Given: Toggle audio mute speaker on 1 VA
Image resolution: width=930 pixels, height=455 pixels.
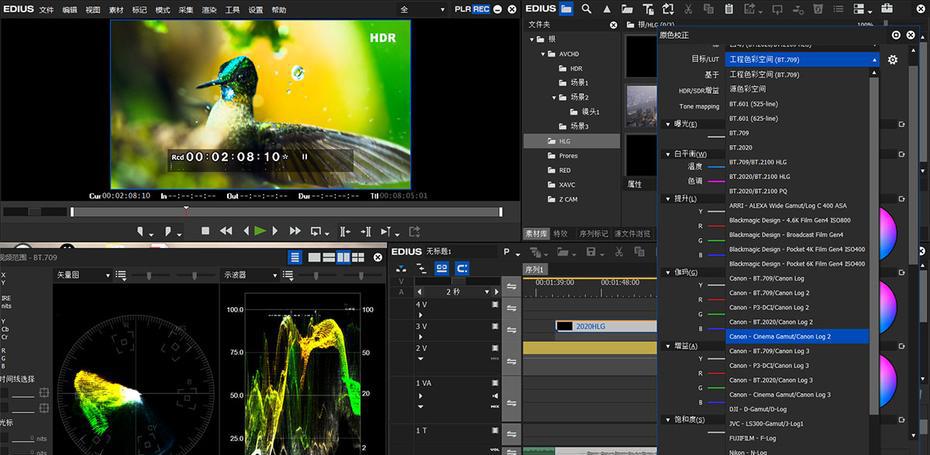Looking at the screenshot, I should (x=495, y=396).
